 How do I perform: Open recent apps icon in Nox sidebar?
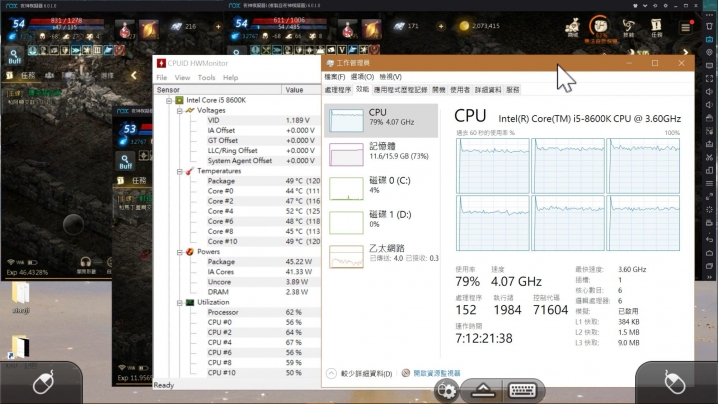tap(709, 266)
